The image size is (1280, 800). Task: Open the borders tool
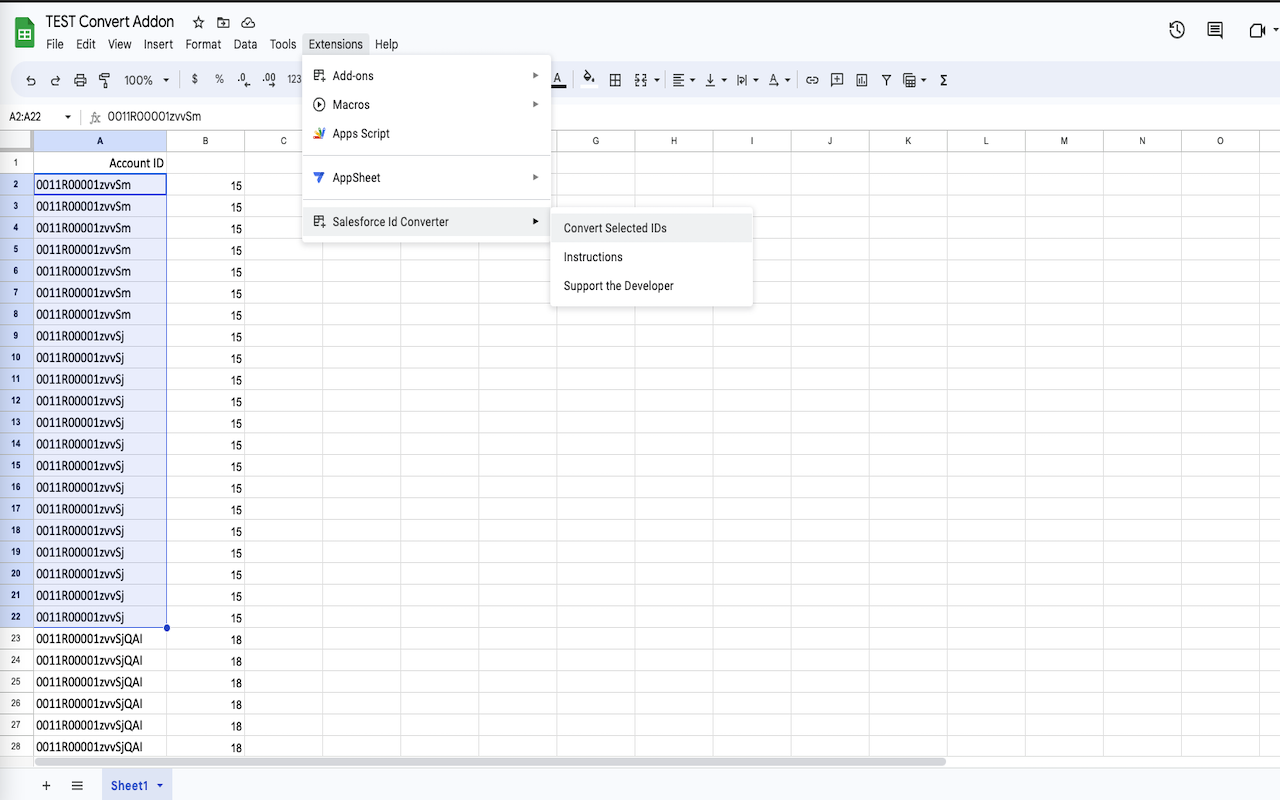[x=615, y=80]
